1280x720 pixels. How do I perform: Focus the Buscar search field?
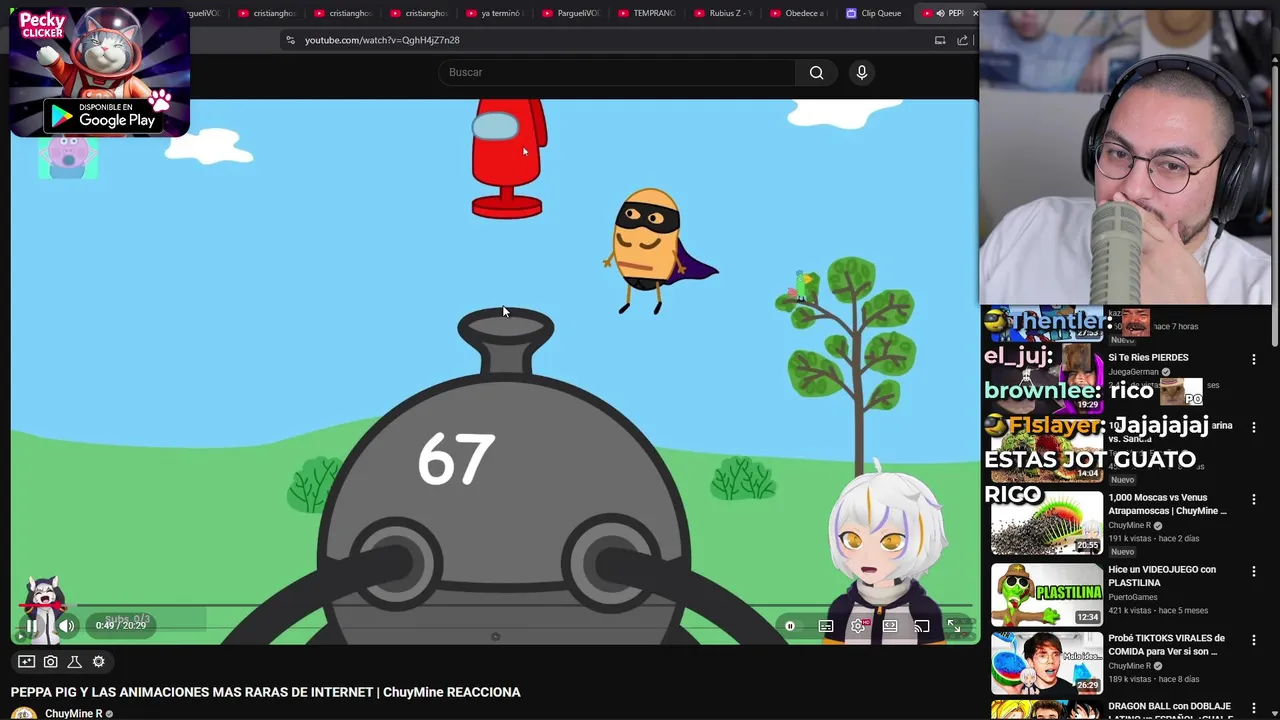[x=617, y=72]
